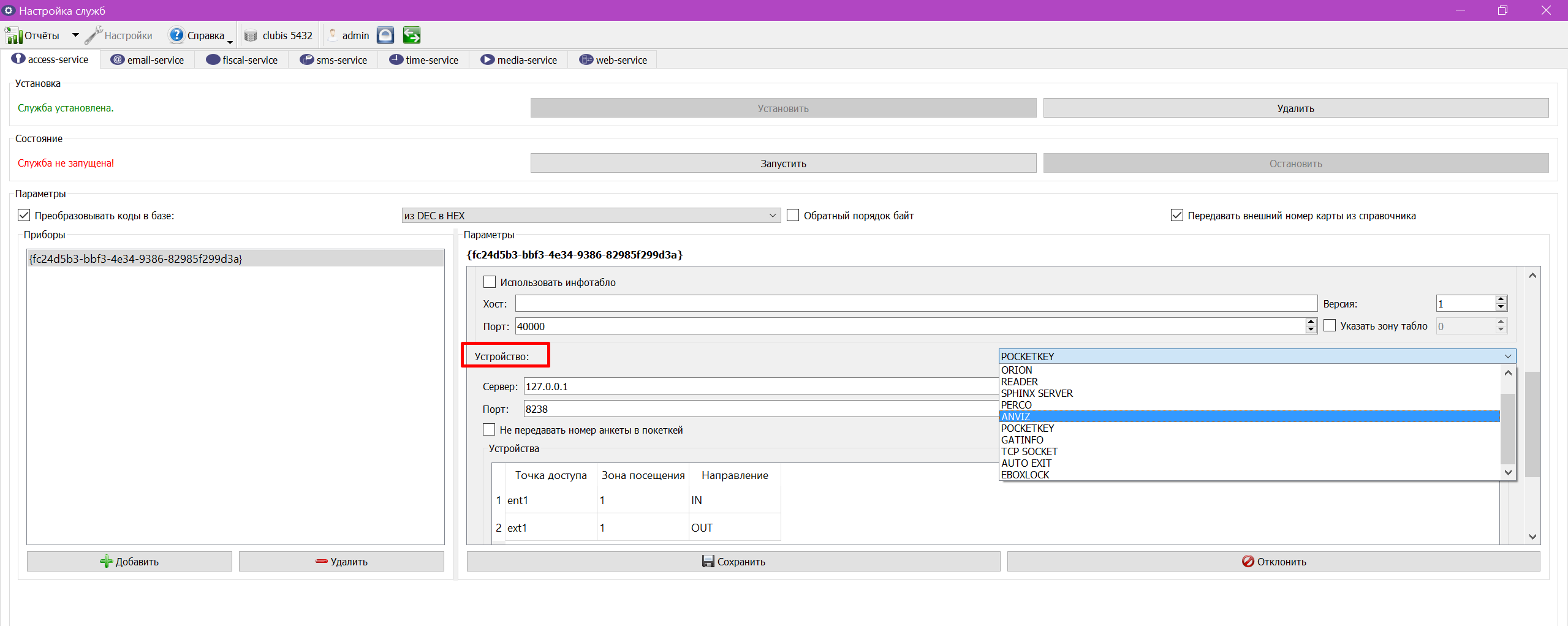Click the parameters panel scroll-up arrow
This screenshot has height=626, width=1568.
1532,276
